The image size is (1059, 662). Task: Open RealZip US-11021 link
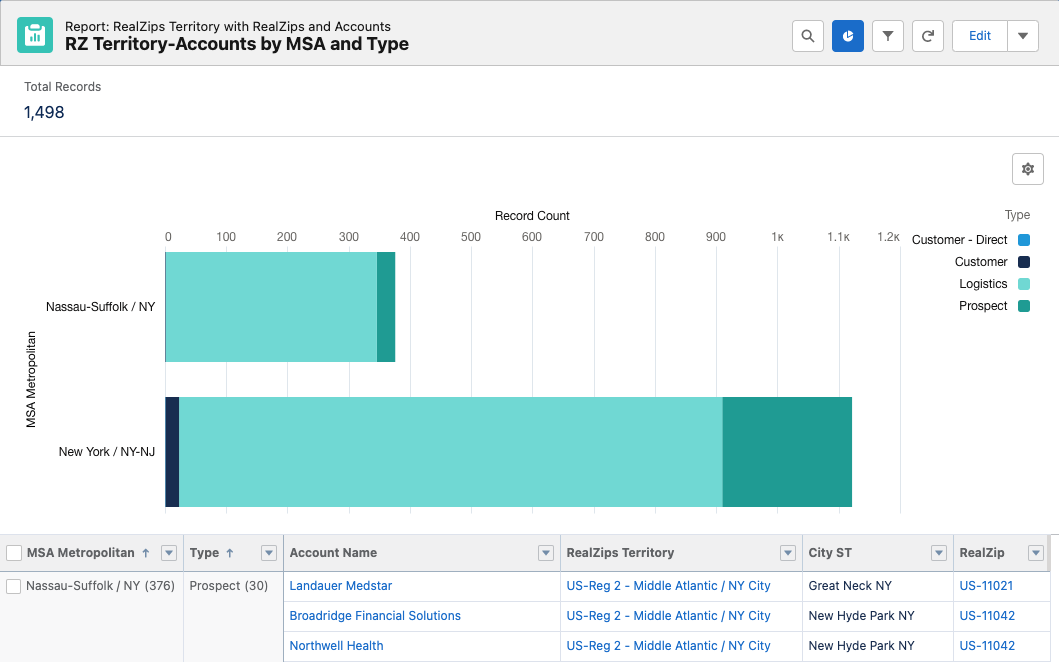point(986,586)
